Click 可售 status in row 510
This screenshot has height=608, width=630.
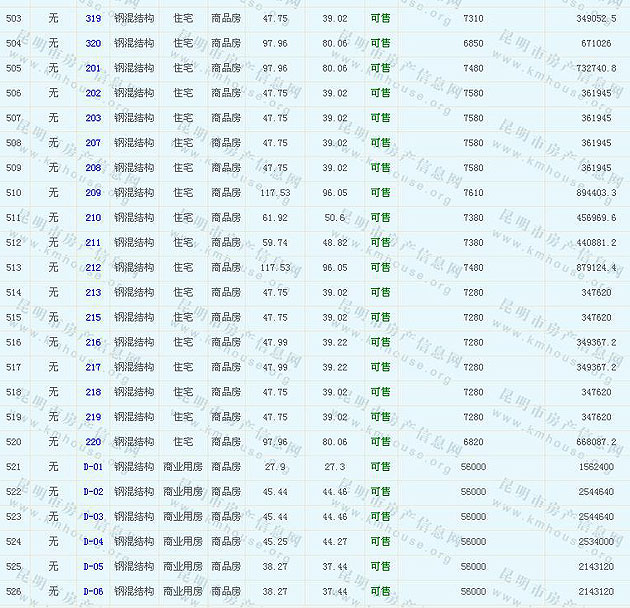tap(380, 193)
